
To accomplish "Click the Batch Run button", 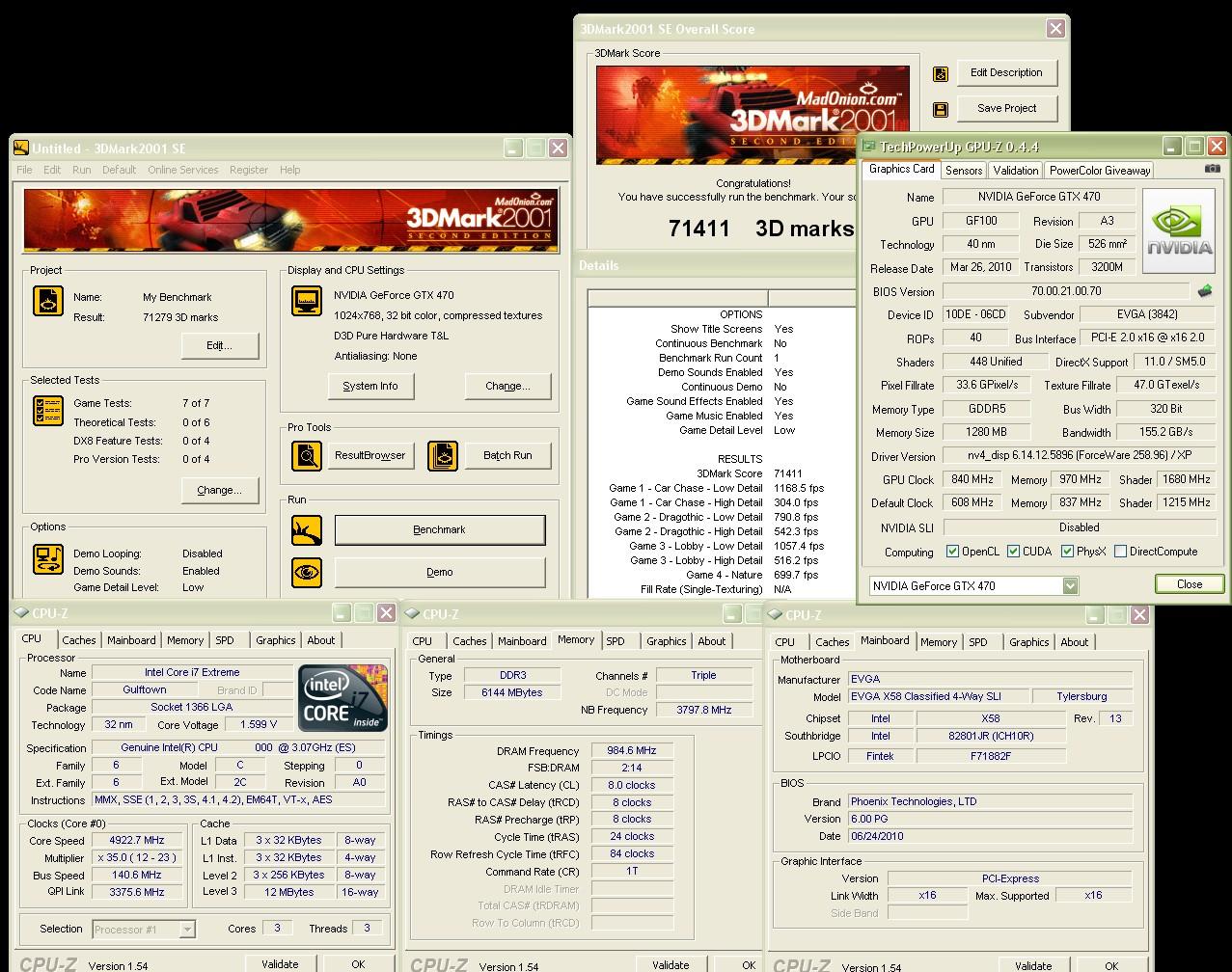I will tap(508, 455).
